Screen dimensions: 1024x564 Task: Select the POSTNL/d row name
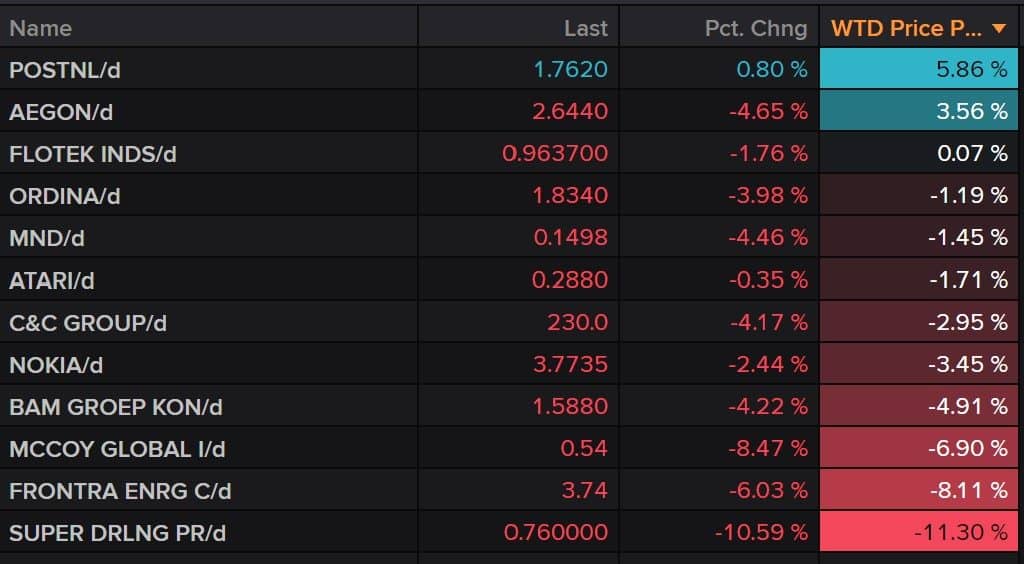pyautogui.click(x=65, y=70)
